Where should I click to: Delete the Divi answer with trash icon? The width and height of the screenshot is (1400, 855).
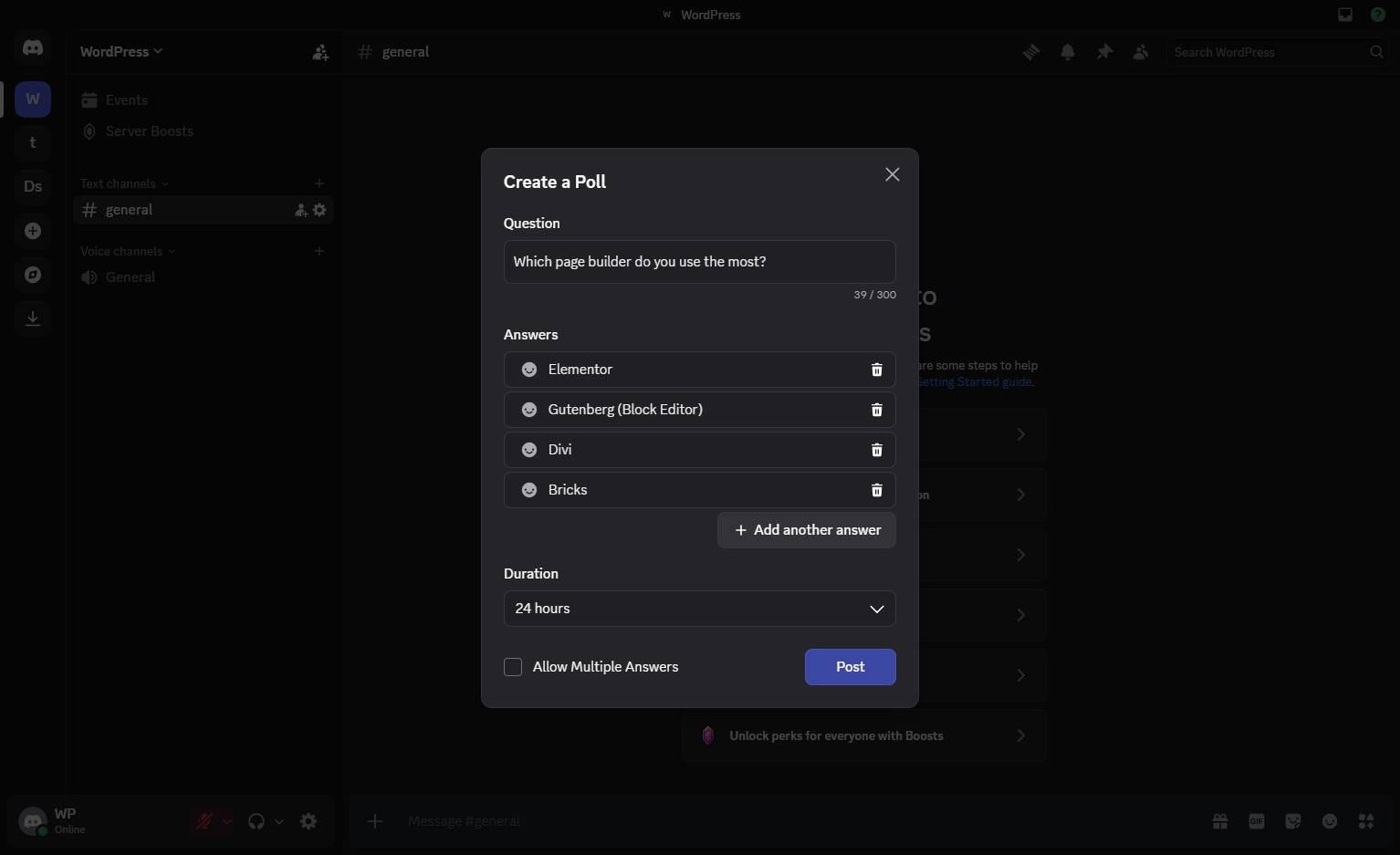pos(877,450)
